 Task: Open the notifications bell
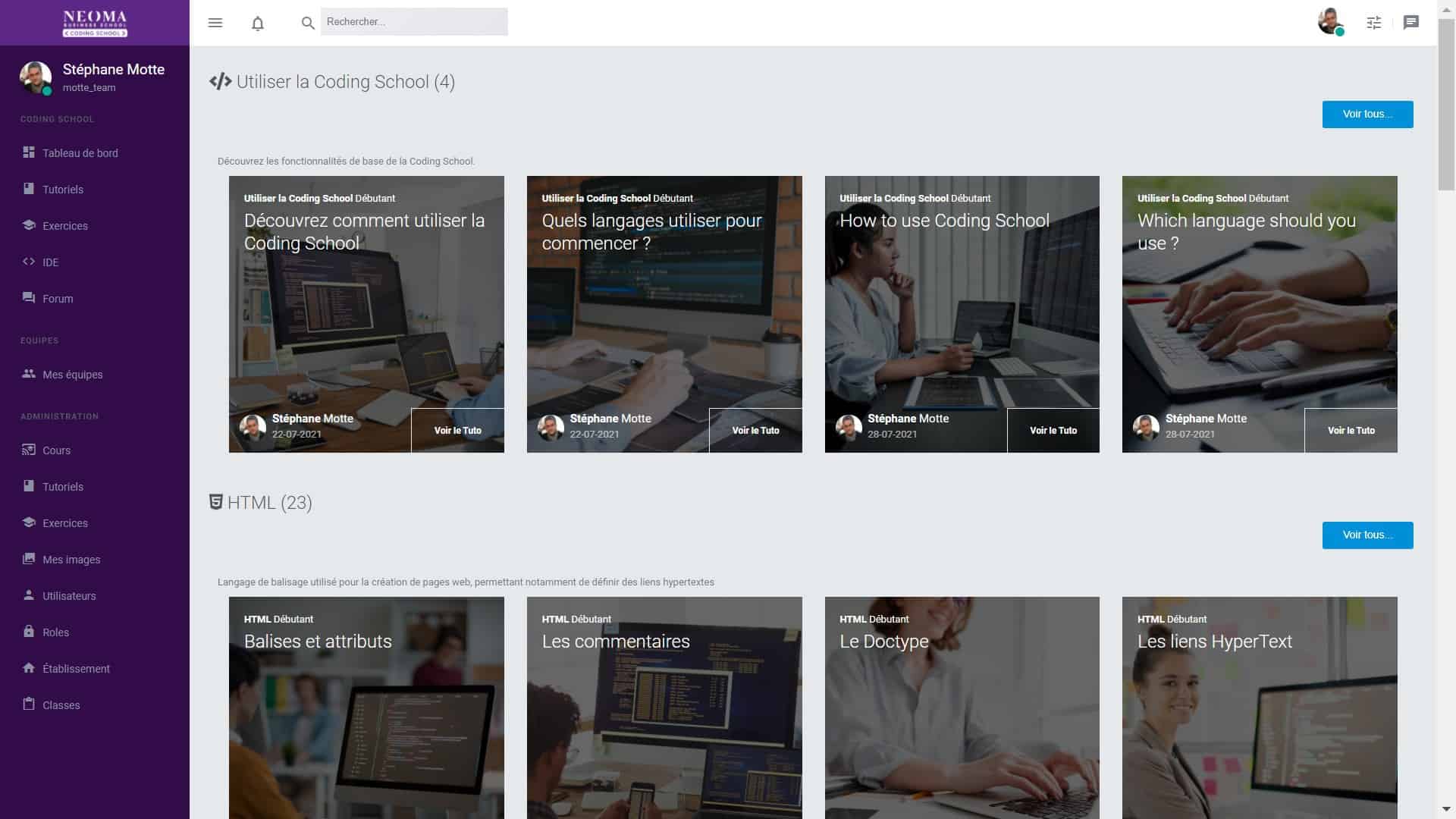pyautogui.click(x=258, y=24)
